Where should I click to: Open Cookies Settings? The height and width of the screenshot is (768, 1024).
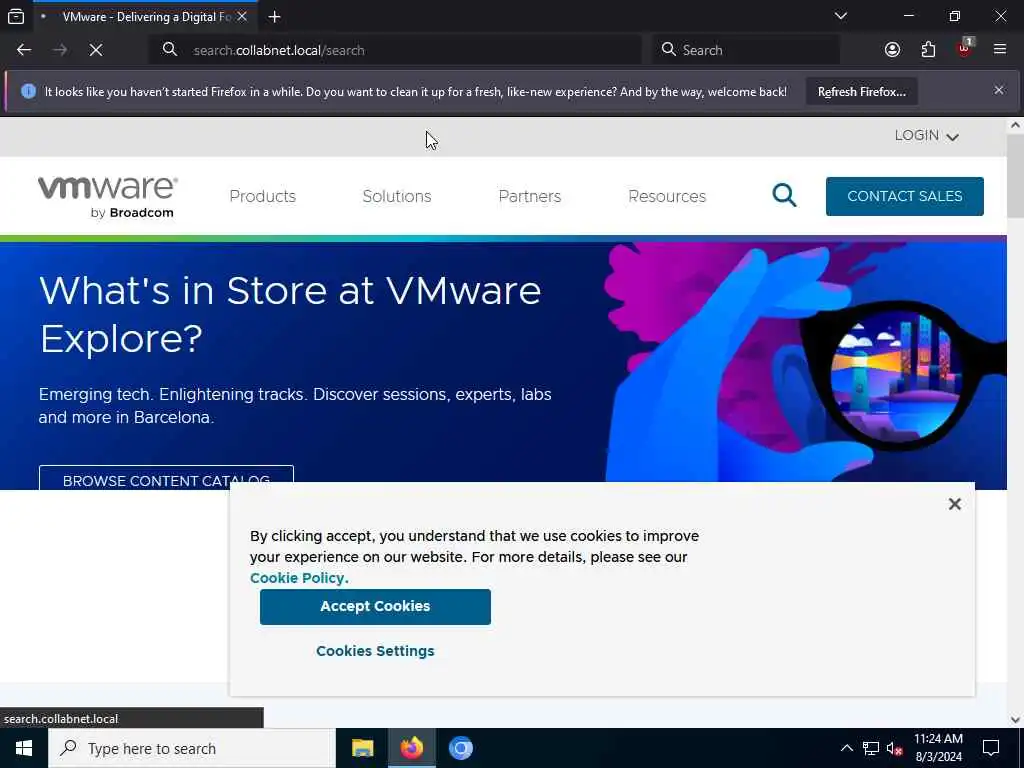[375, 651]
